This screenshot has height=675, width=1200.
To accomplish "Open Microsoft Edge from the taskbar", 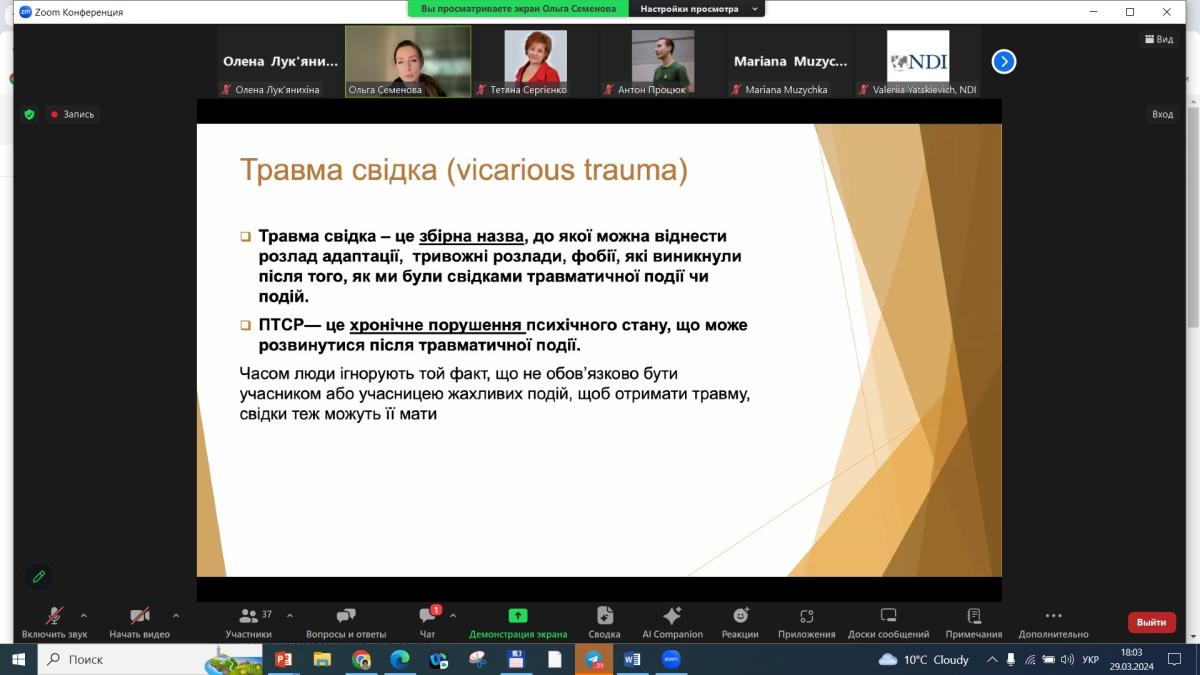I will [400, 659].
